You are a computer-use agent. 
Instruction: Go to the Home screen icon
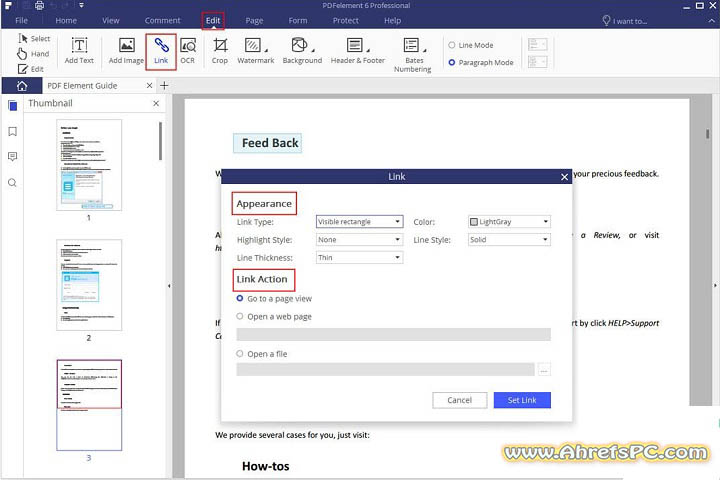22,85
